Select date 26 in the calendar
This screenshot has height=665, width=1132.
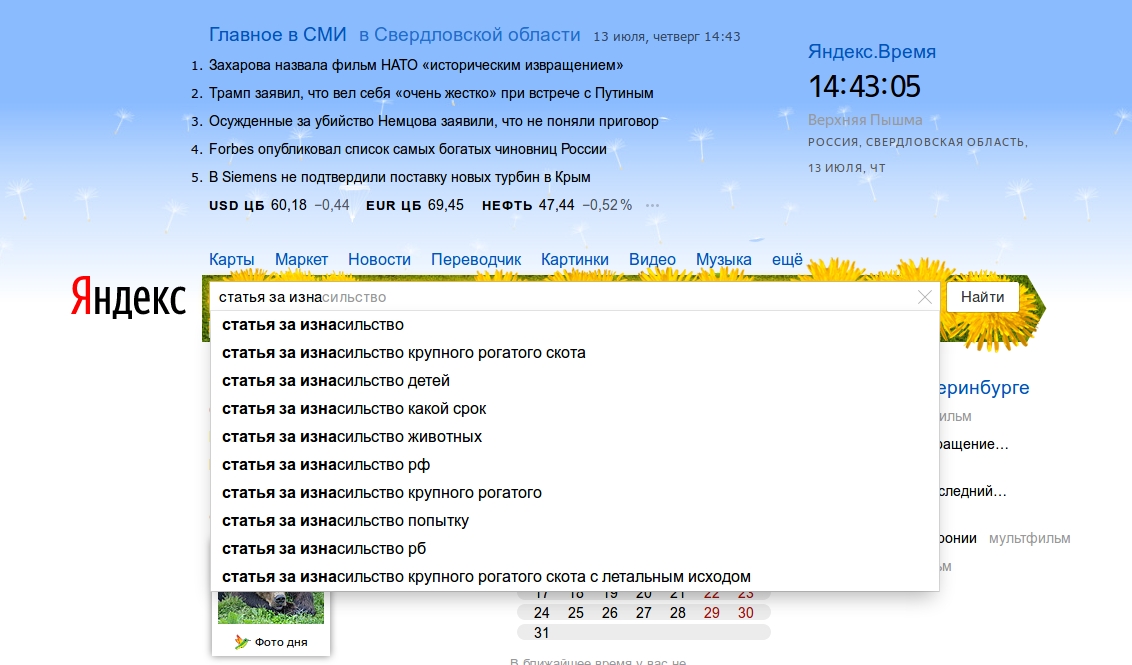[609, 613]
